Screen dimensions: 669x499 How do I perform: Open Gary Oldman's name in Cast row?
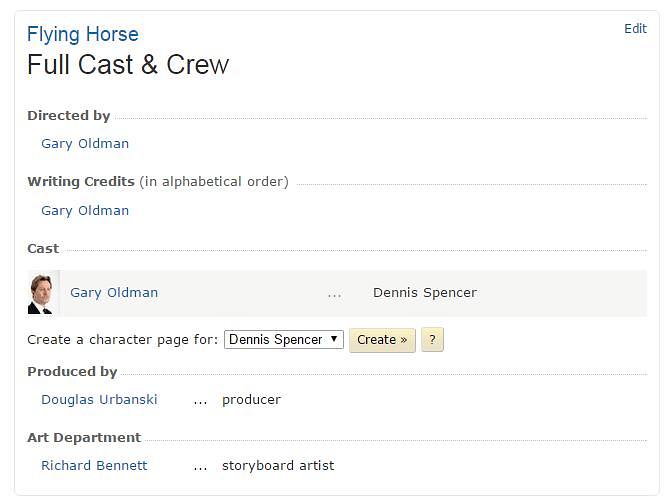pyautogui.click(x=114, y=293)
